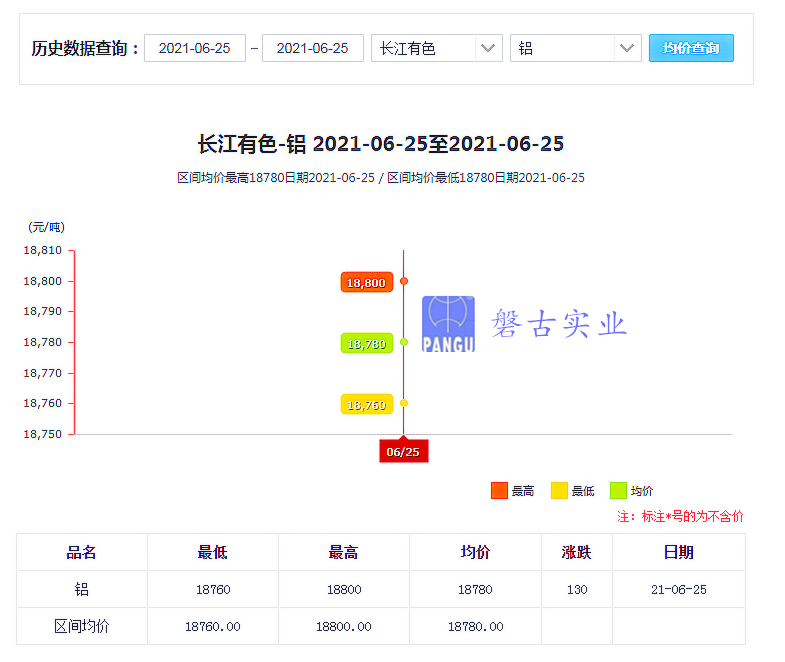Toggle the 均价 legend green swatch

tap(619, 490)
